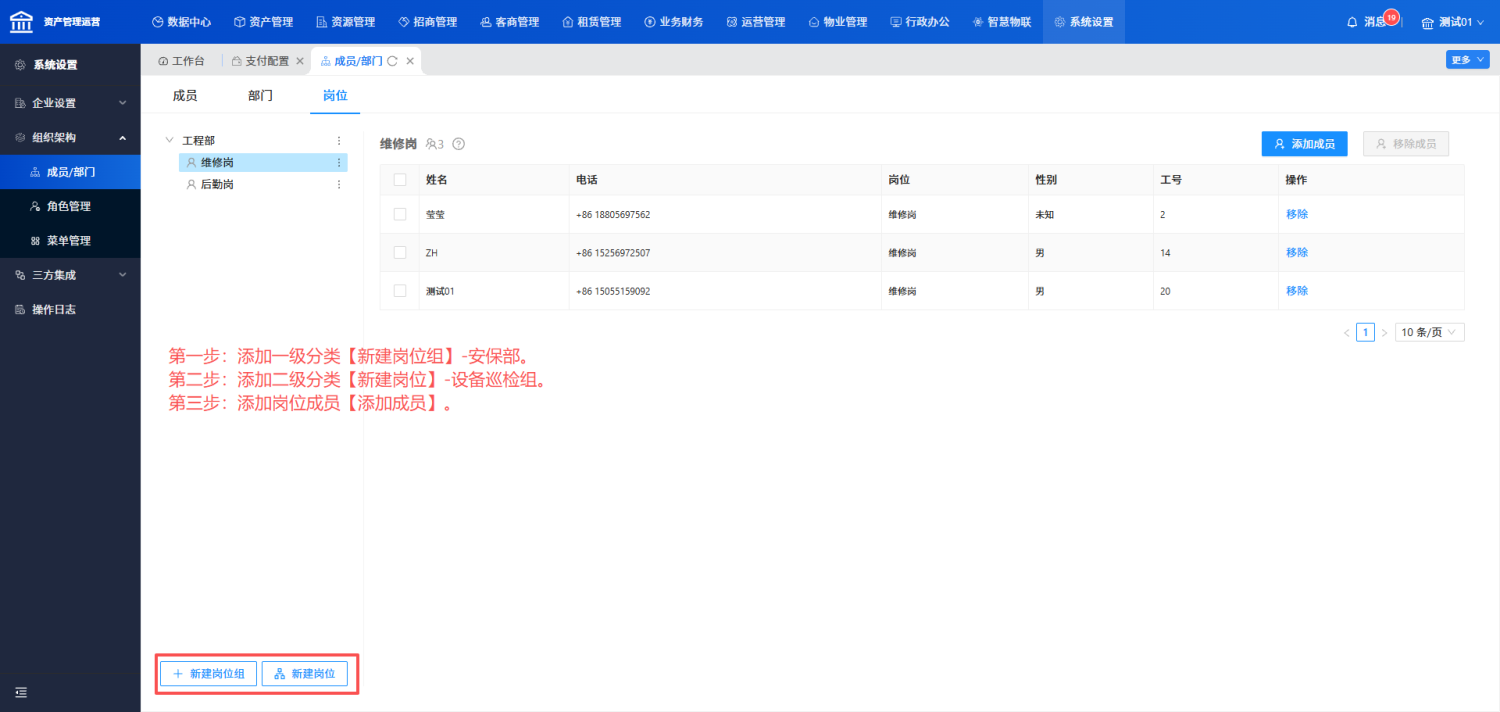Open the more options for 维修岗

(x=339, y=162)
